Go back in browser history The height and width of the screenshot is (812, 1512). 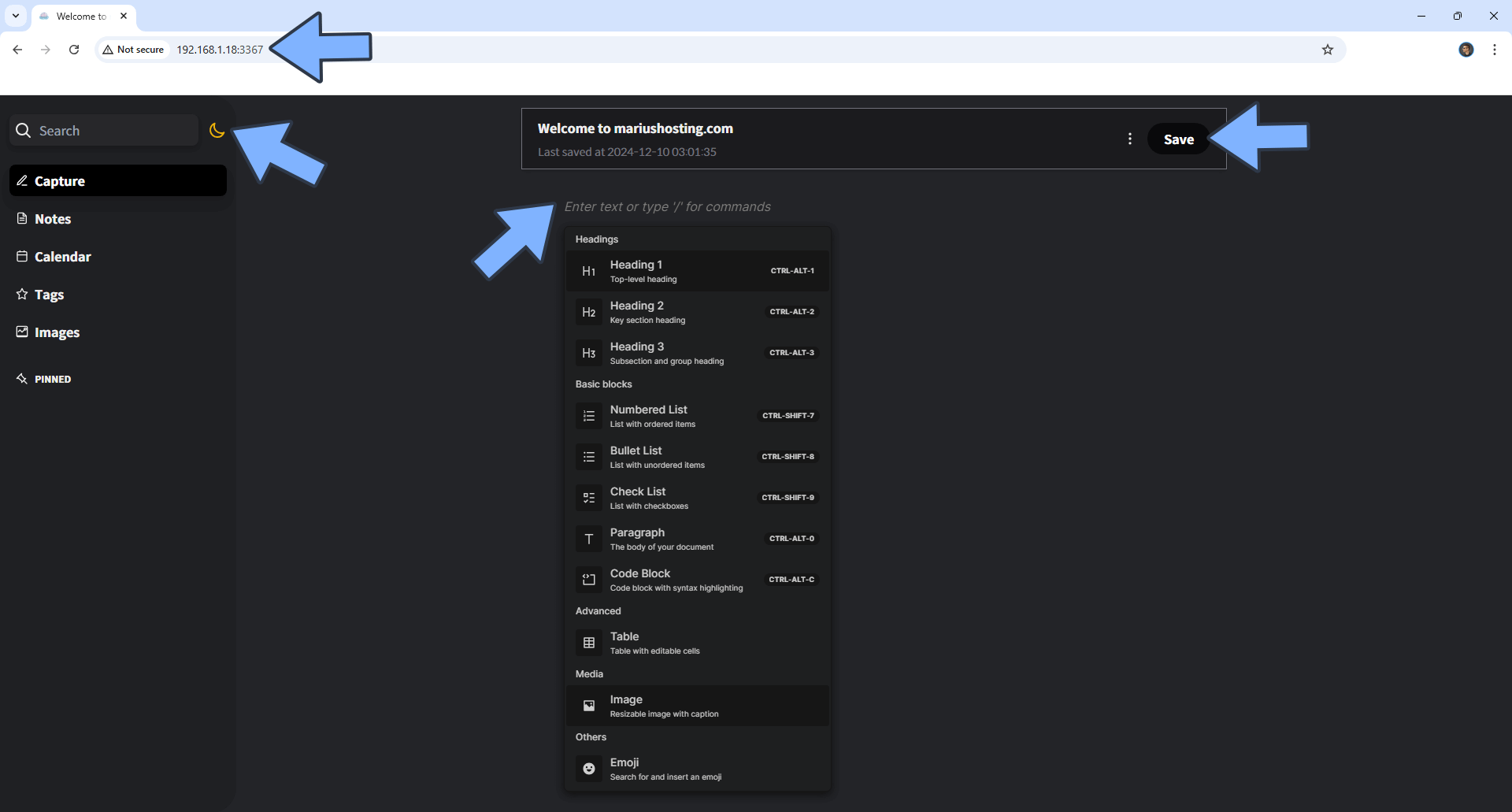pyautogui.click(x=17, y=50)
